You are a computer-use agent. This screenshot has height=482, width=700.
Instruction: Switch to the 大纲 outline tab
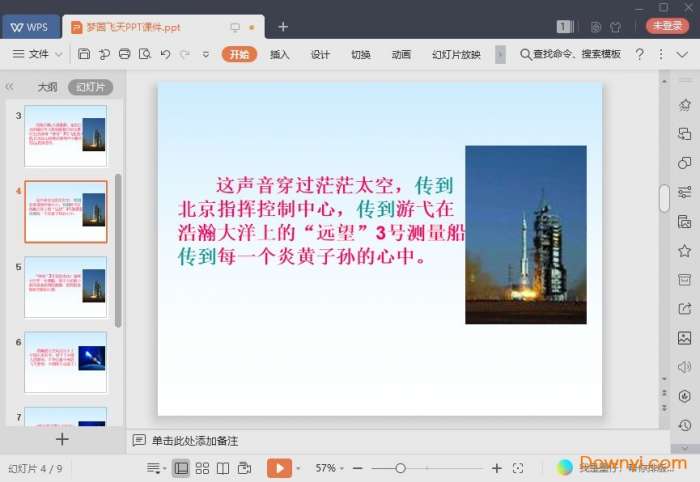47,87
